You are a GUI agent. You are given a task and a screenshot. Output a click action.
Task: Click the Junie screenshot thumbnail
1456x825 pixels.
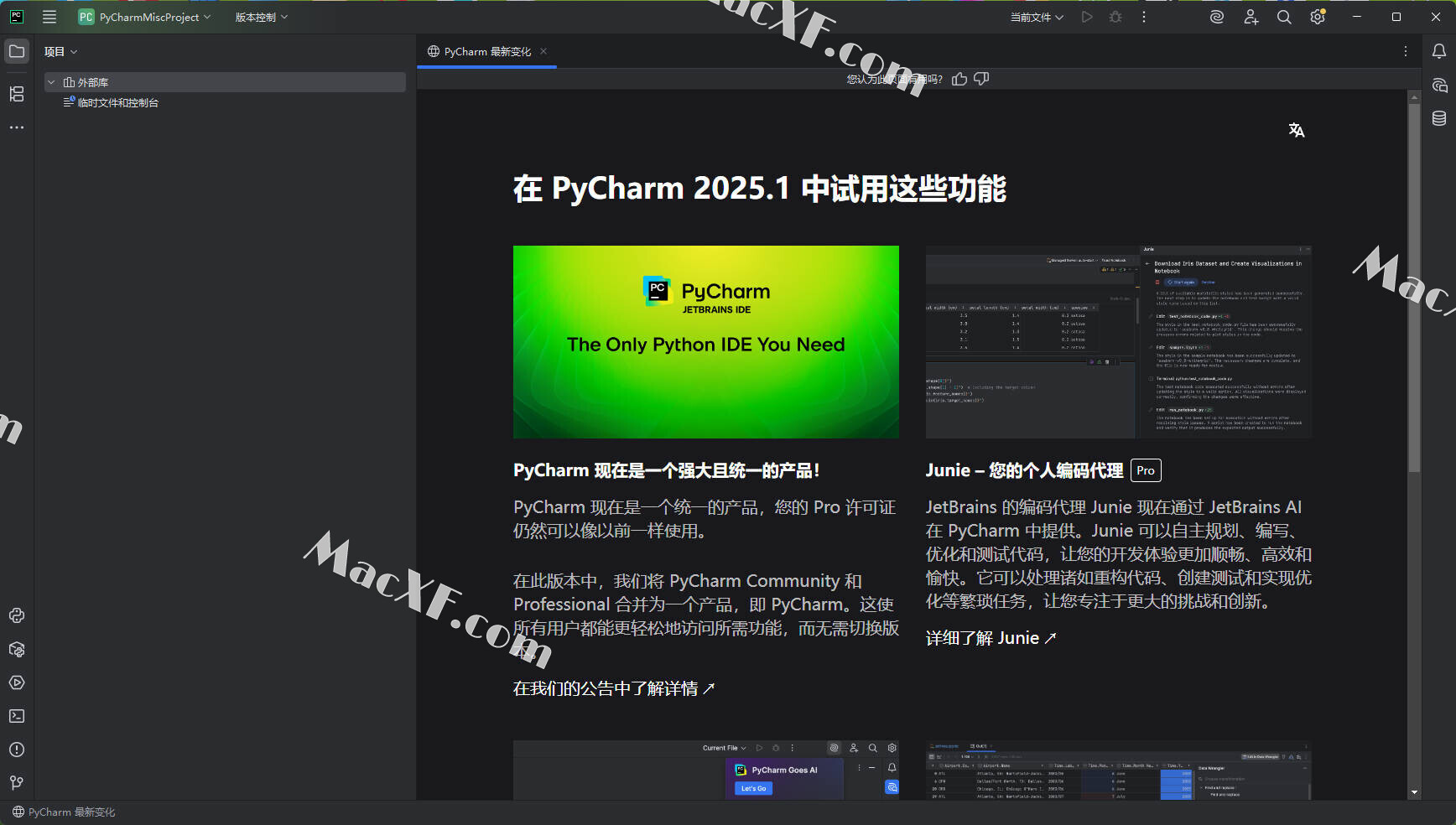[1119, 342]
